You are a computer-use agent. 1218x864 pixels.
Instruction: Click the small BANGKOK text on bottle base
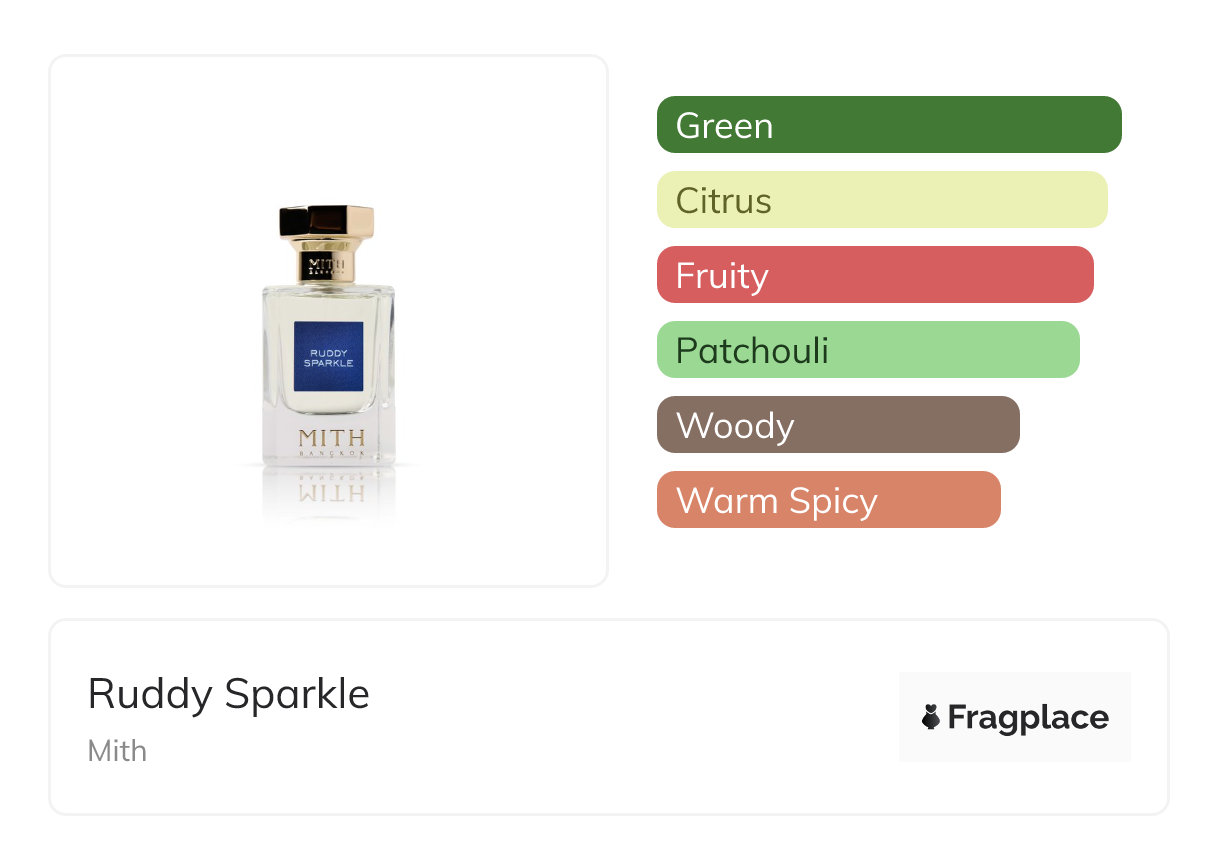click(x=331, y=453)
